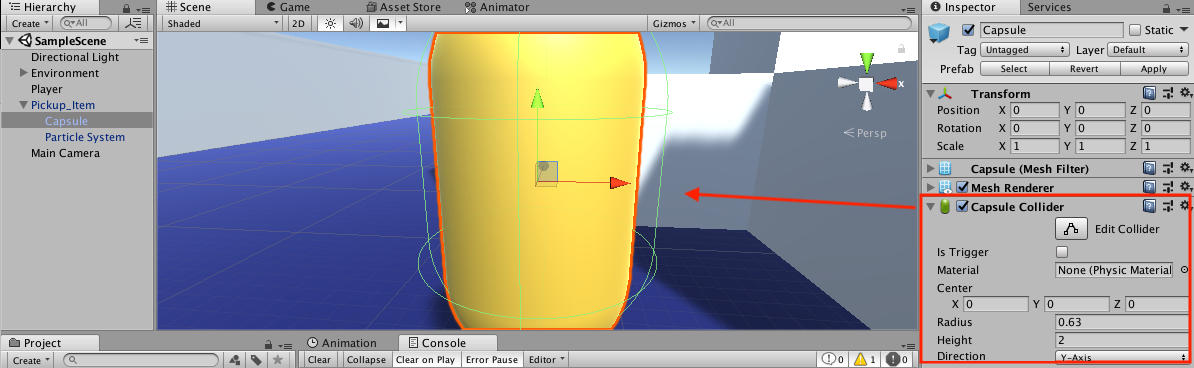Click the Clear console button

point(320,360)
